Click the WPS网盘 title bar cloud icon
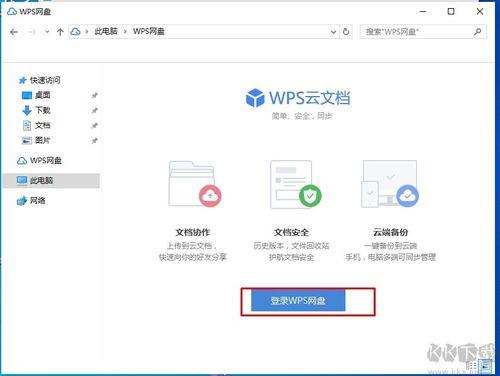This screenshot has width=500, height=376. coord(12,12)
